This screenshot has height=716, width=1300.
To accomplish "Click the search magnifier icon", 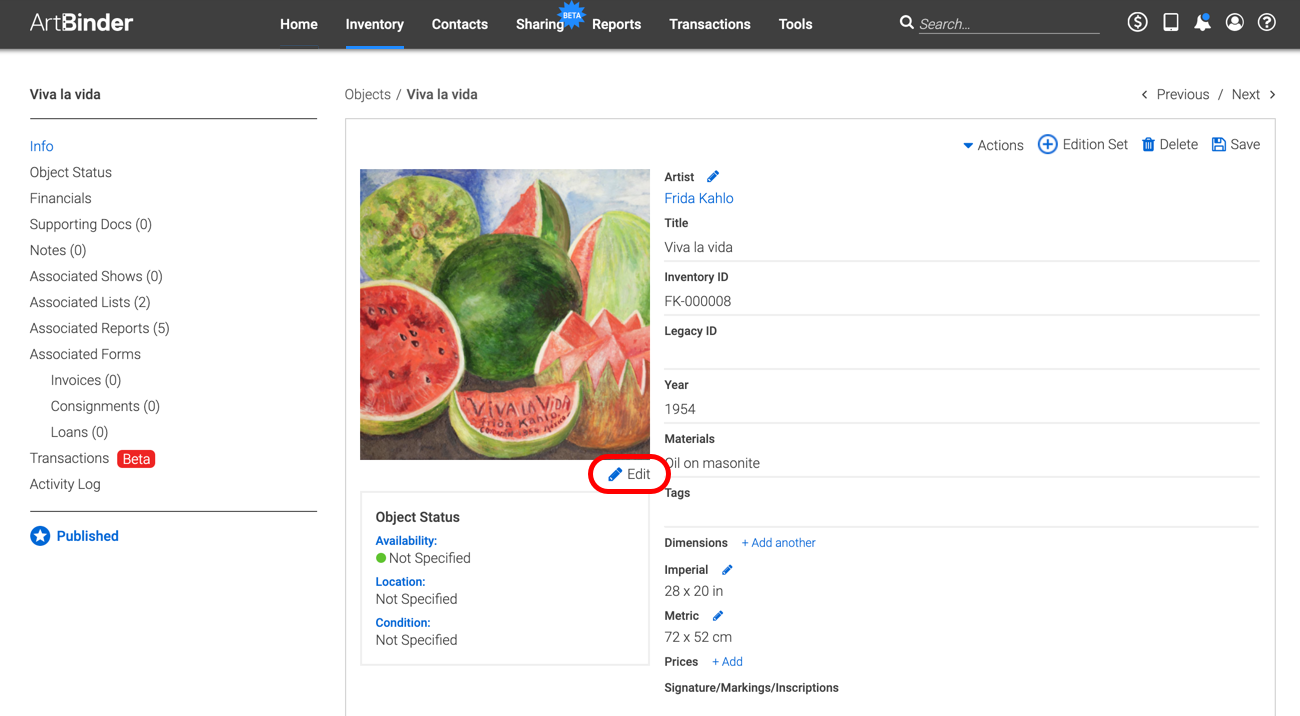I will 906,22.
